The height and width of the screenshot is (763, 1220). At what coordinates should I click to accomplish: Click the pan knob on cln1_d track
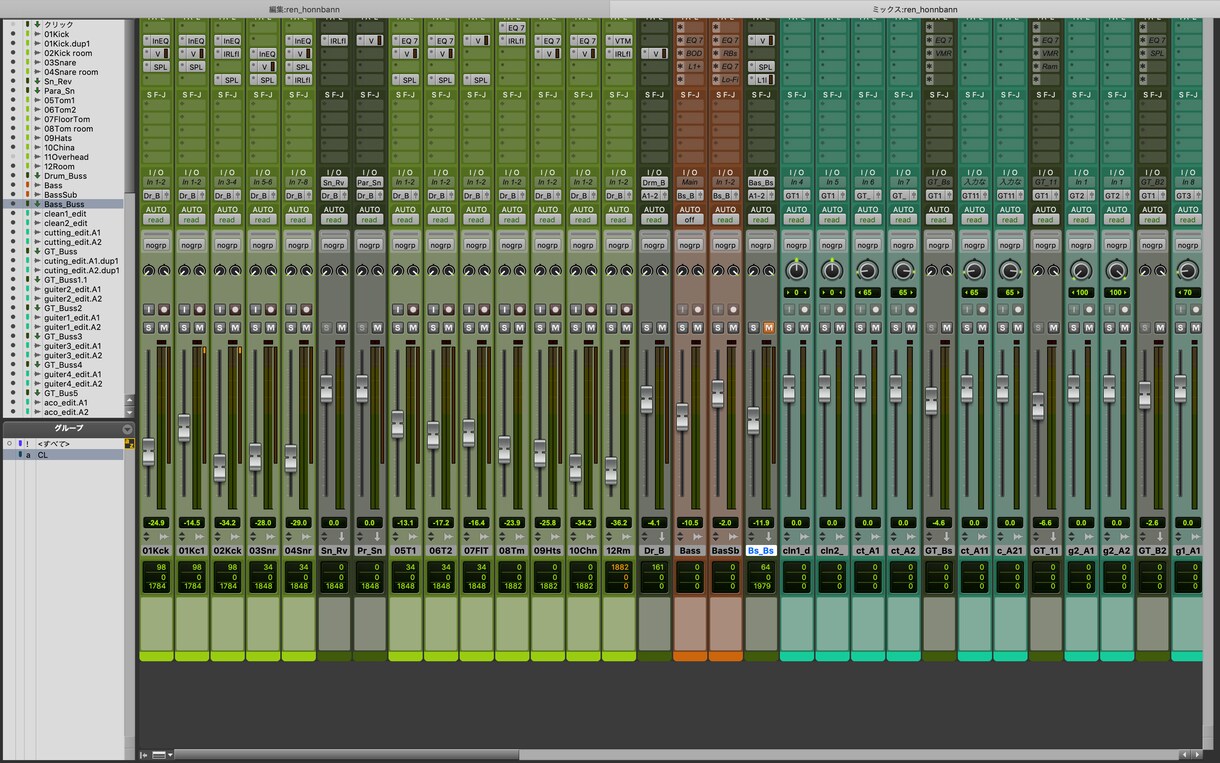pyautogui.click(x=796, y=270)
